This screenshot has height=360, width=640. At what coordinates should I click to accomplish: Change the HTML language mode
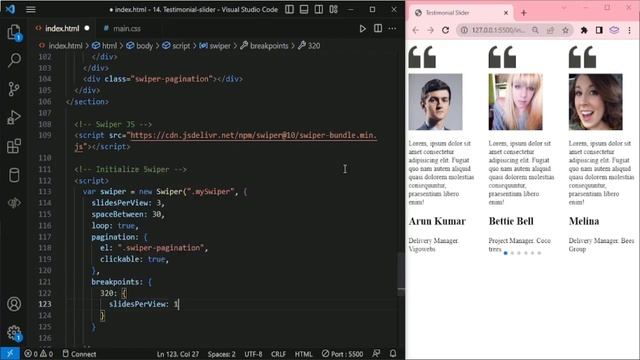point(303,354)
